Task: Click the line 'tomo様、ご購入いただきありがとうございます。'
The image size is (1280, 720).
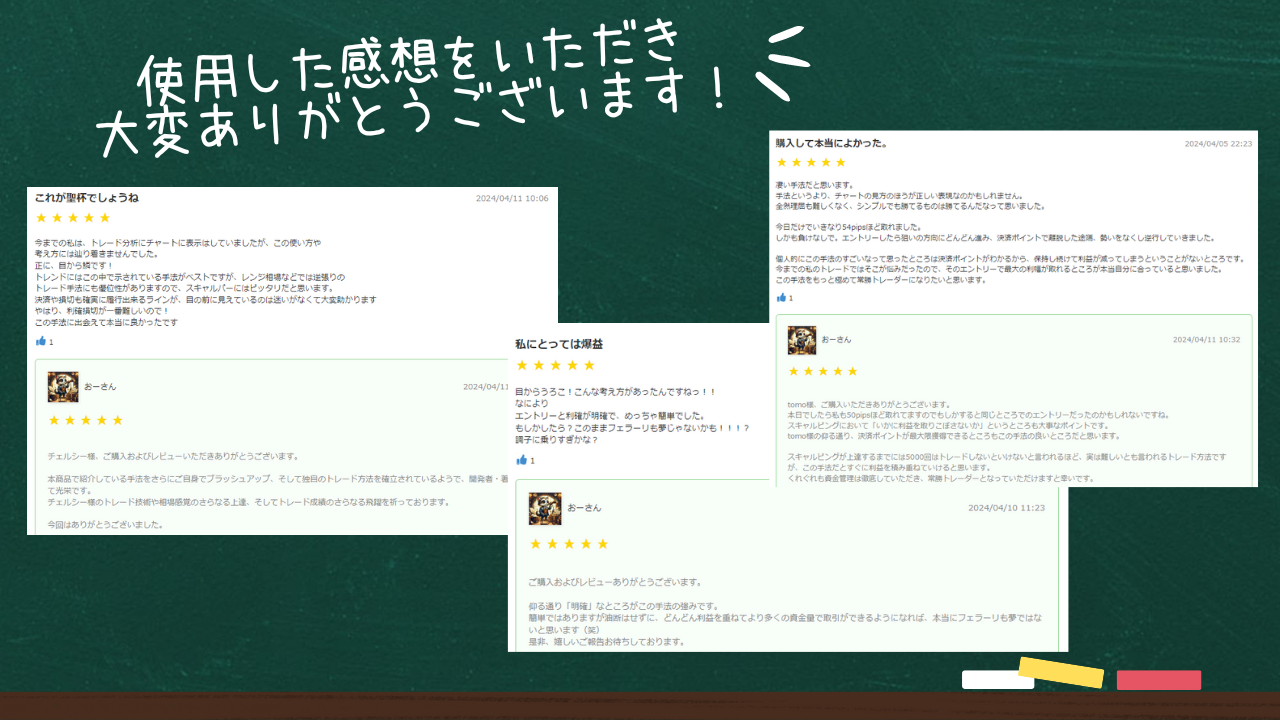Action: click(x=869, y=404)
